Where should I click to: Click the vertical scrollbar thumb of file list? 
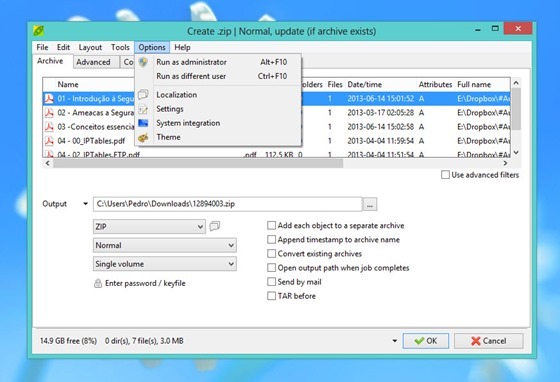(x=516, y=110)
